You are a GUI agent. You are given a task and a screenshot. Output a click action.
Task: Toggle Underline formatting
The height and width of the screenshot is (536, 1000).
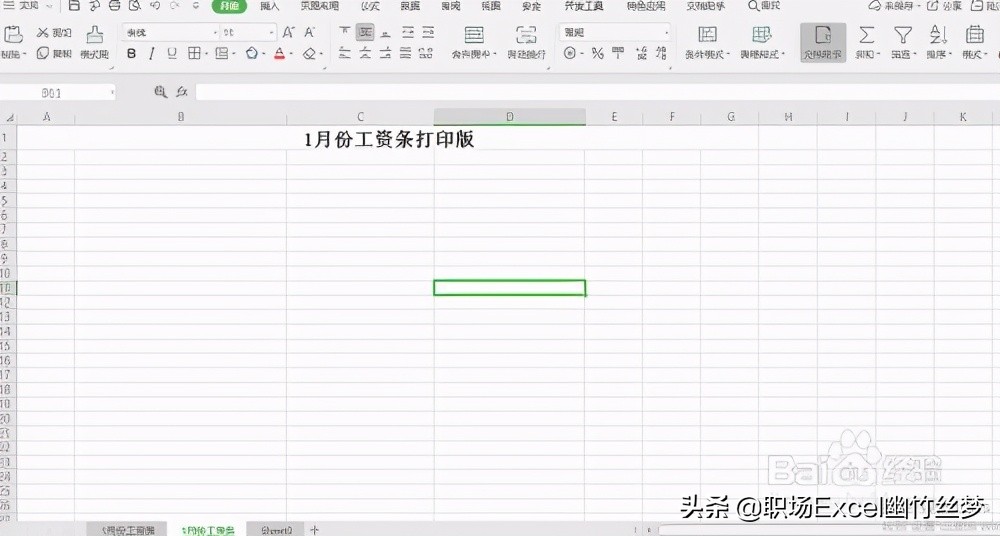tap(171, 54)
